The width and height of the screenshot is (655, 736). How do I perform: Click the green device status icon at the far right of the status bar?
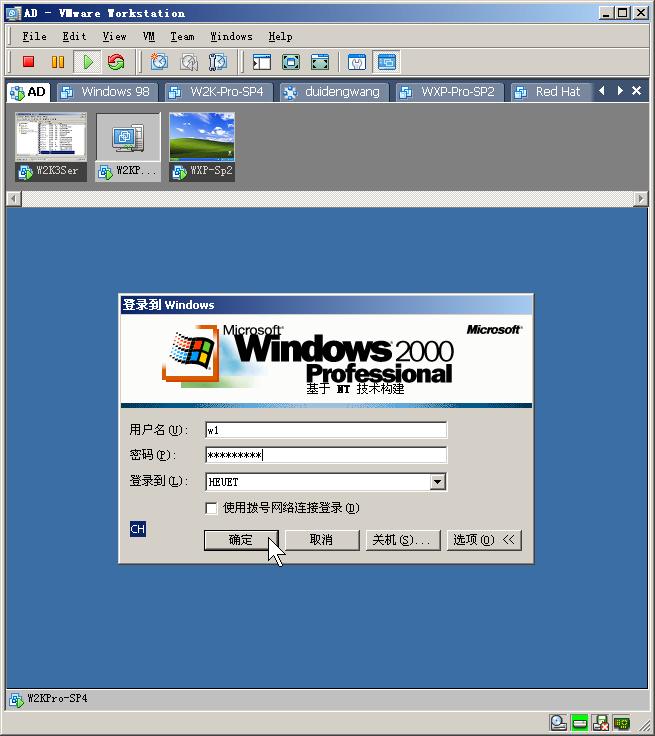pyautogui.click(x=622, y=723)
